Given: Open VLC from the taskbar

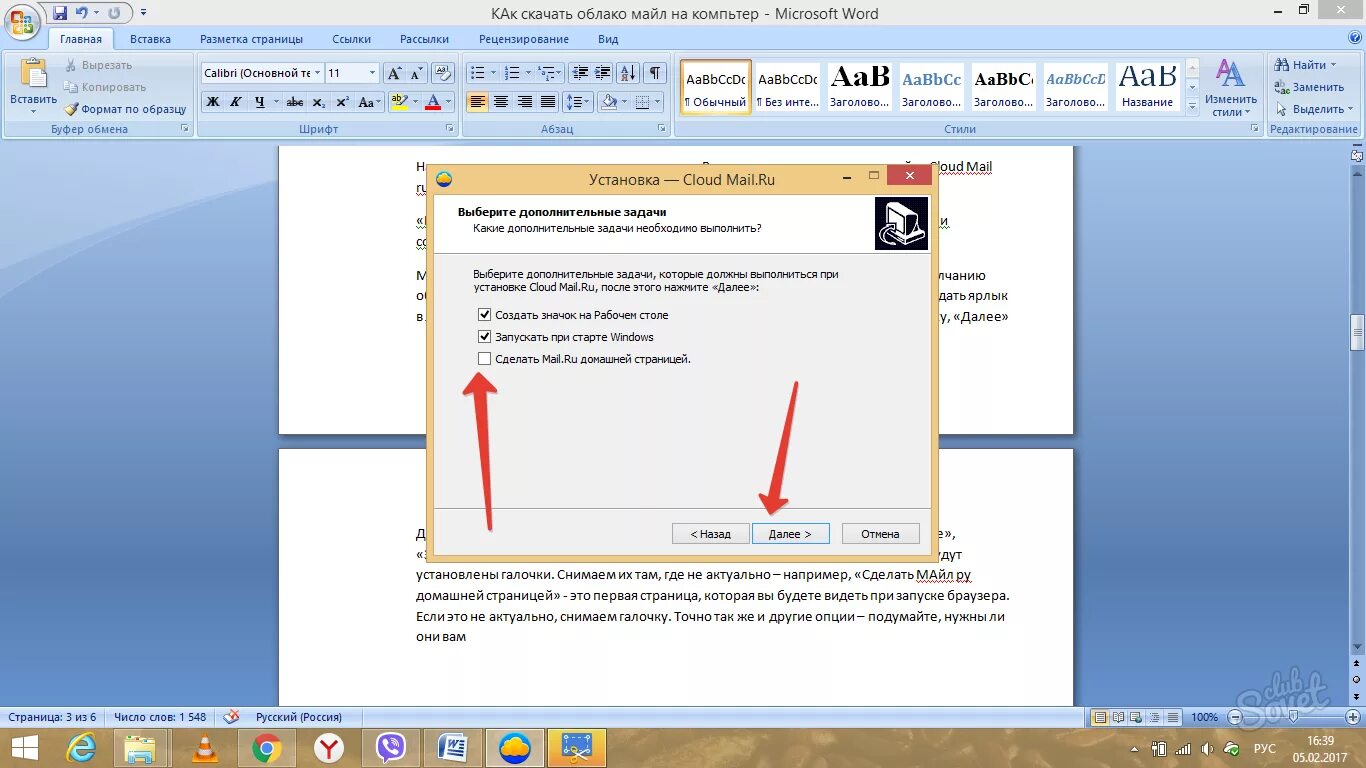Looking at the screenshot, I should 203,747.
